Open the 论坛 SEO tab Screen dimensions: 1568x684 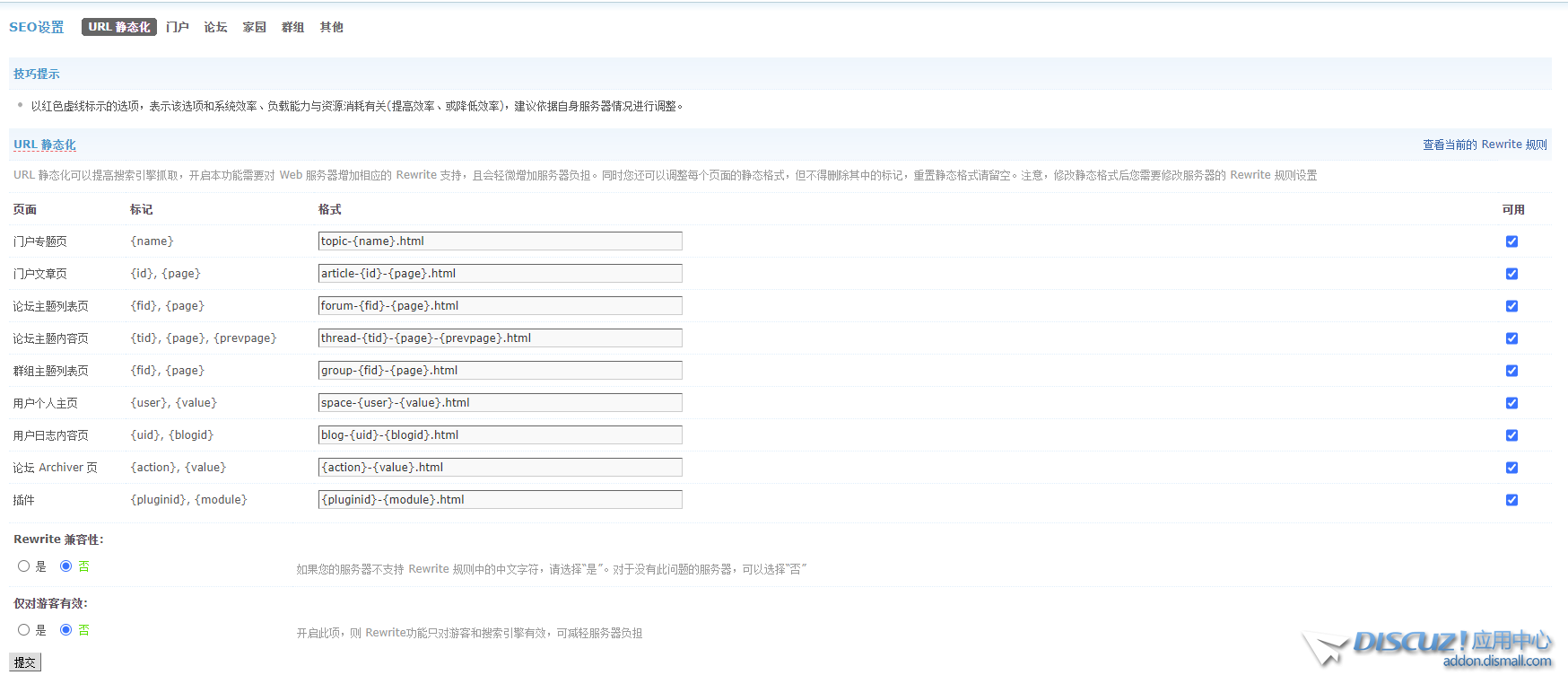tap(215, 27)
